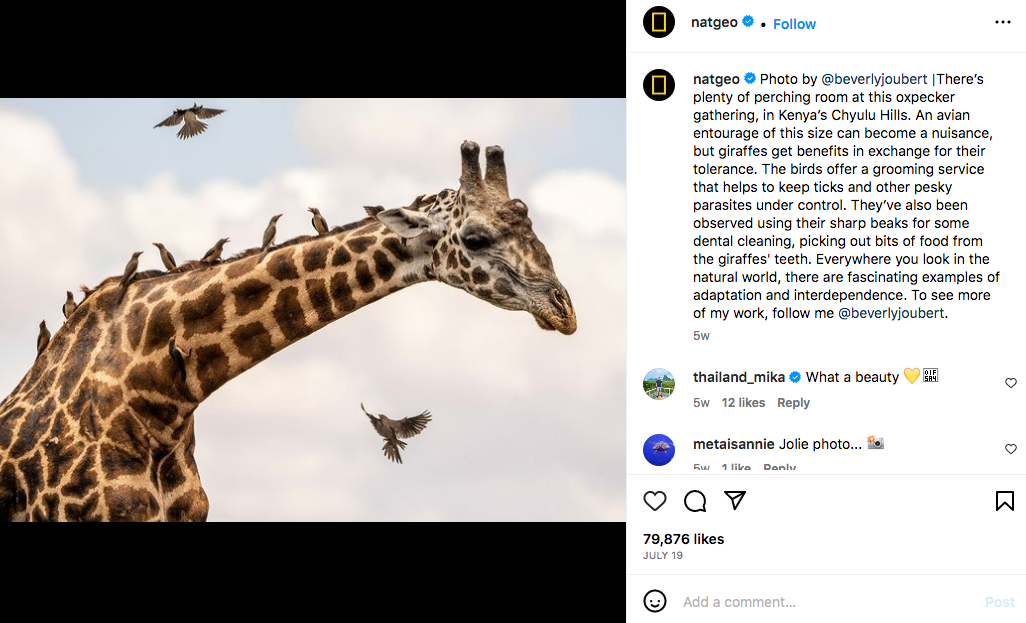Click the giraffe photo
Viewport: 1026px width, 623px height.
313,310
